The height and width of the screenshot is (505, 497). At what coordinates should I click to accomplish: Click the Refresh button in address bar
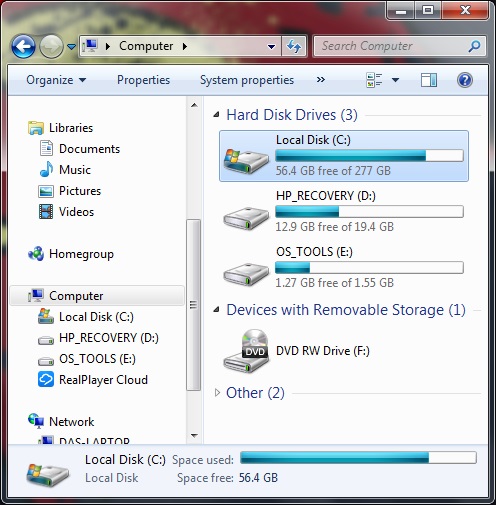(x=294, y=46)
